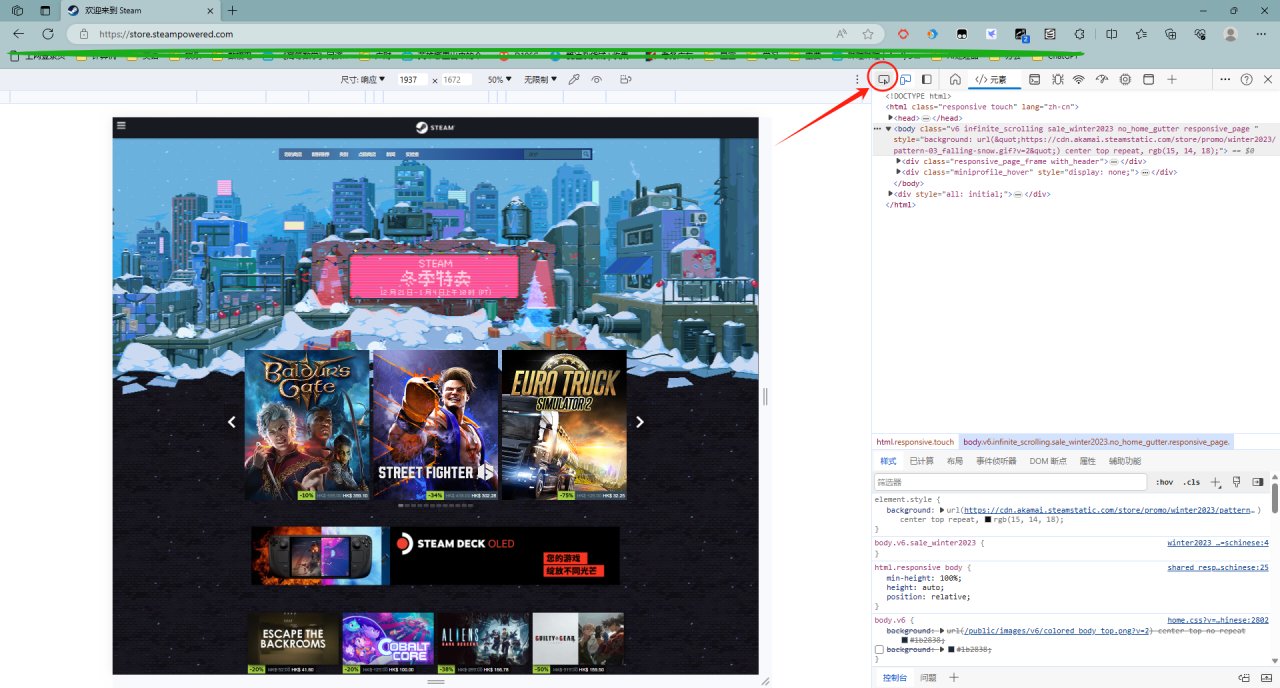
Task: Expand the head element node
Action: [x=891, y=118]
